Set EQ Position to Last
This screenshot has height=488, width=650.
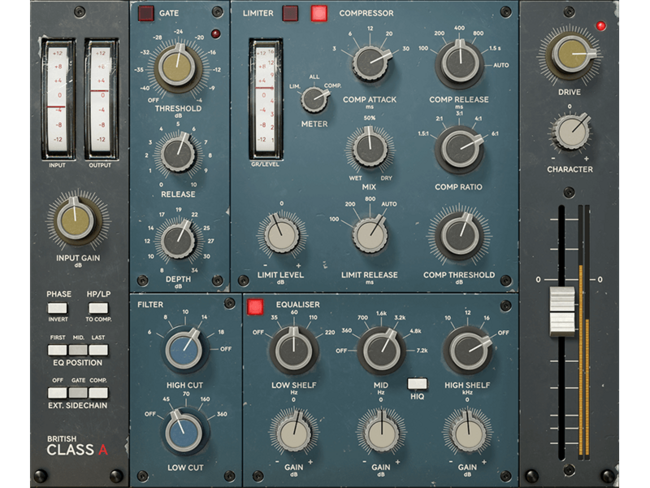98,350
